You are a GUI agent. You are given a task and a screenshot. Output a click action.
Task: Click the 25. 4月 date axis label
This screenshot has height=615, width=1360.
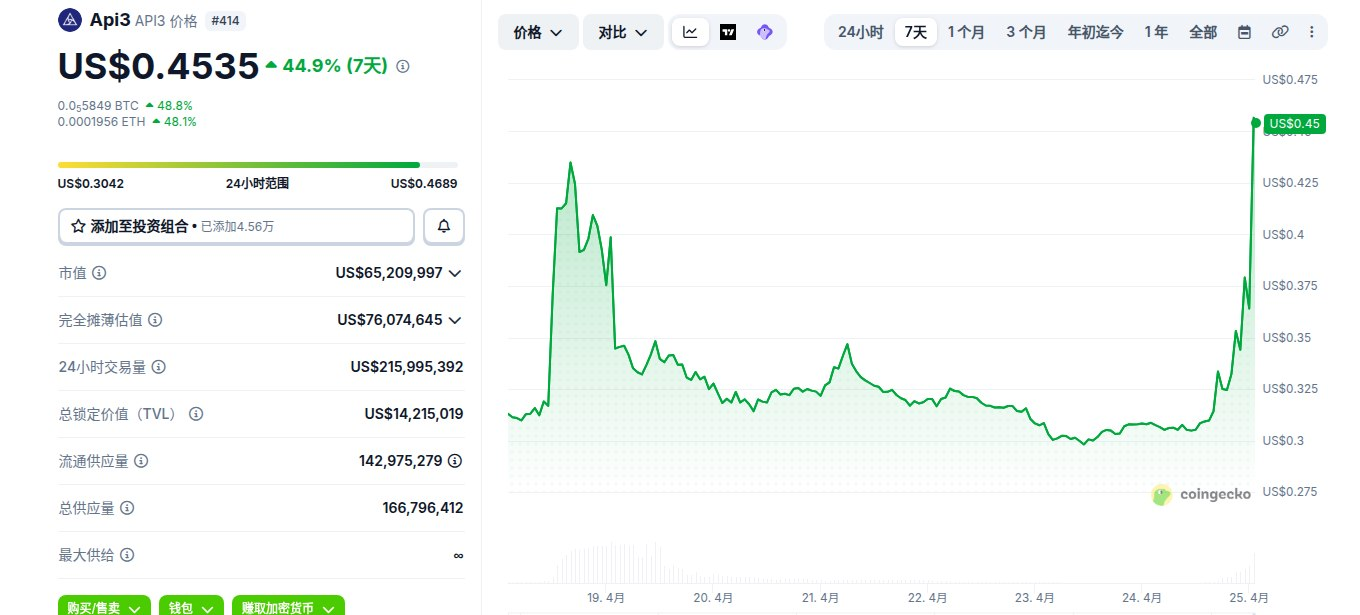point(1249,598)
